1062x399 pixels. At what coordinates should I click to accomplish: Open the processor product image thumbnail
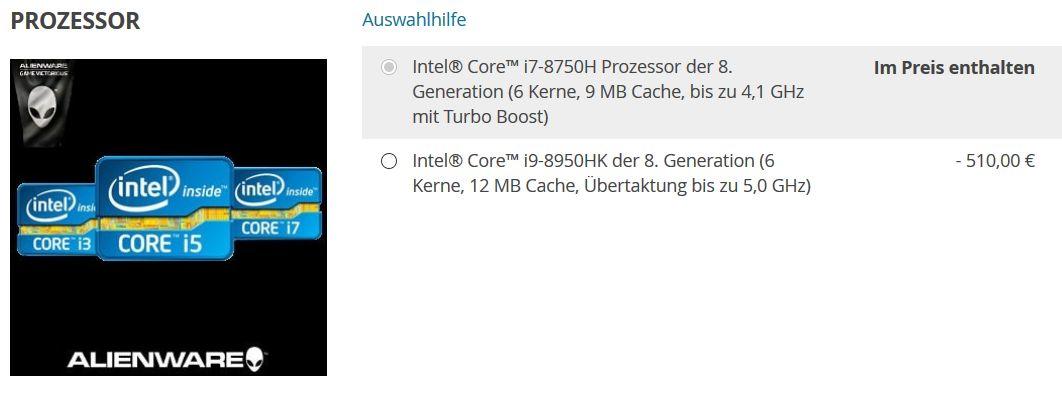coord(169,217)
